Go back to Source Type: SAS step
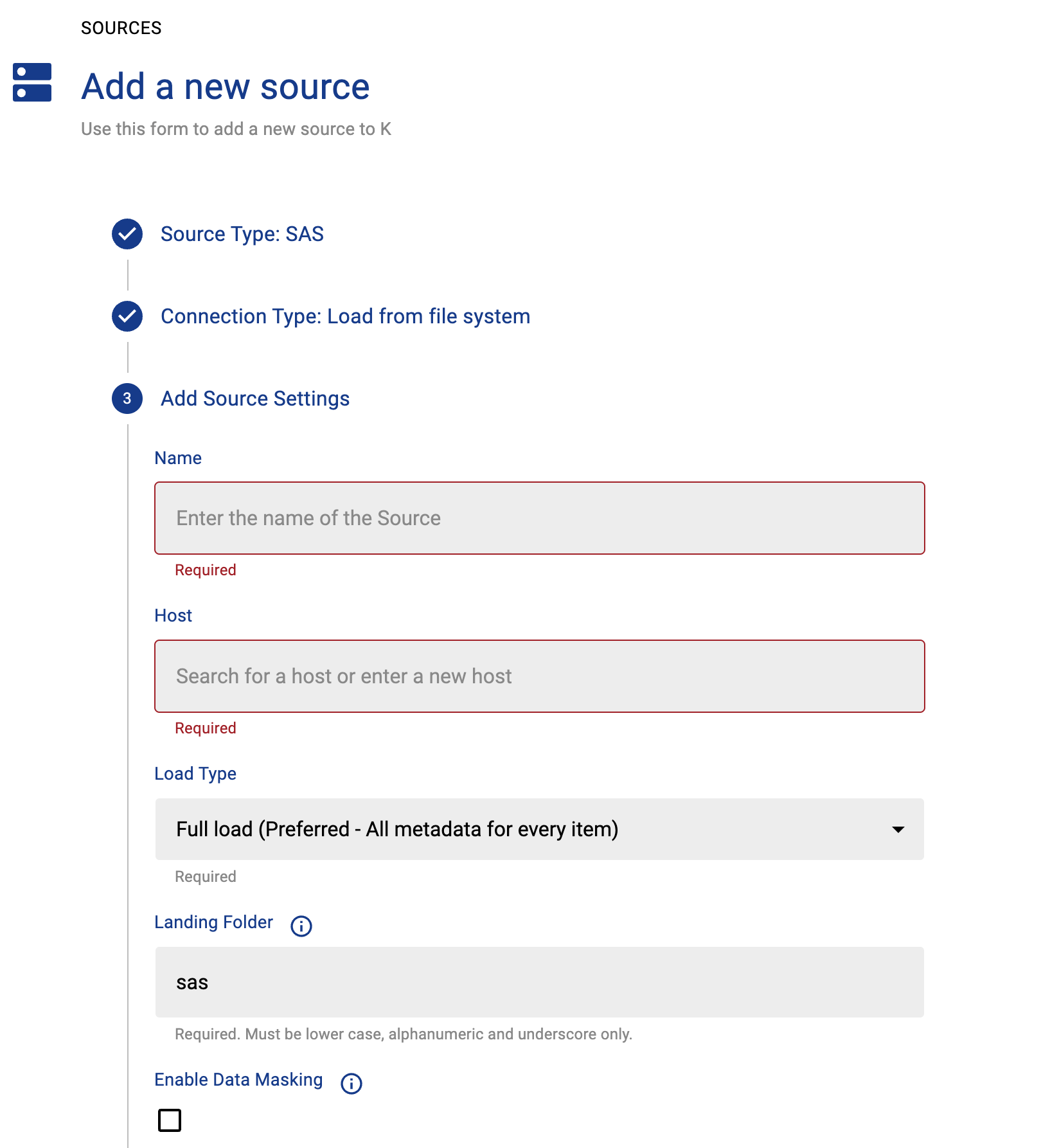Image resolution: width=1050 pixels, height=1148 pixels. (242, 234)
